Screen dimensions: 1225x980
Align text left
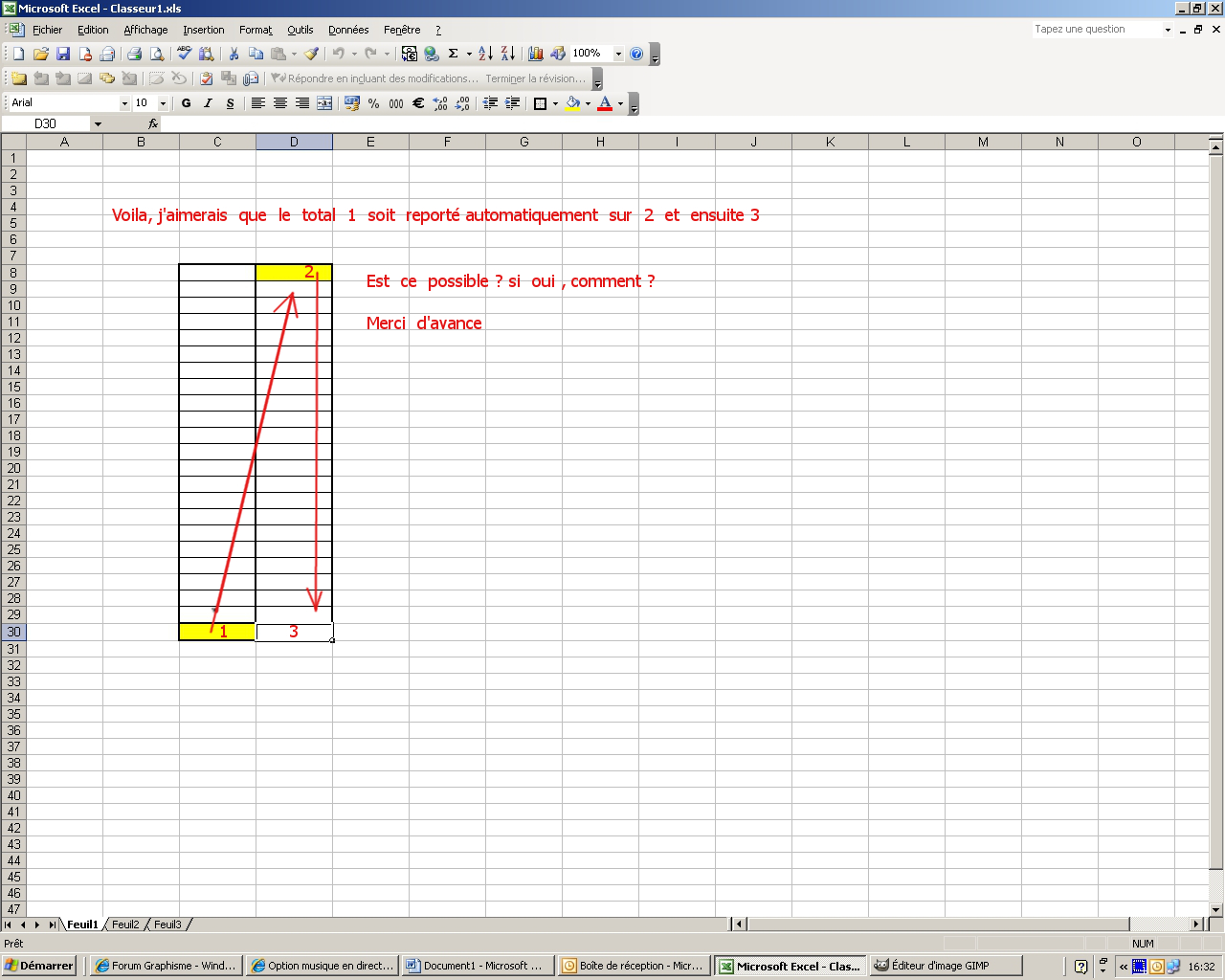(x=257, y=103)
